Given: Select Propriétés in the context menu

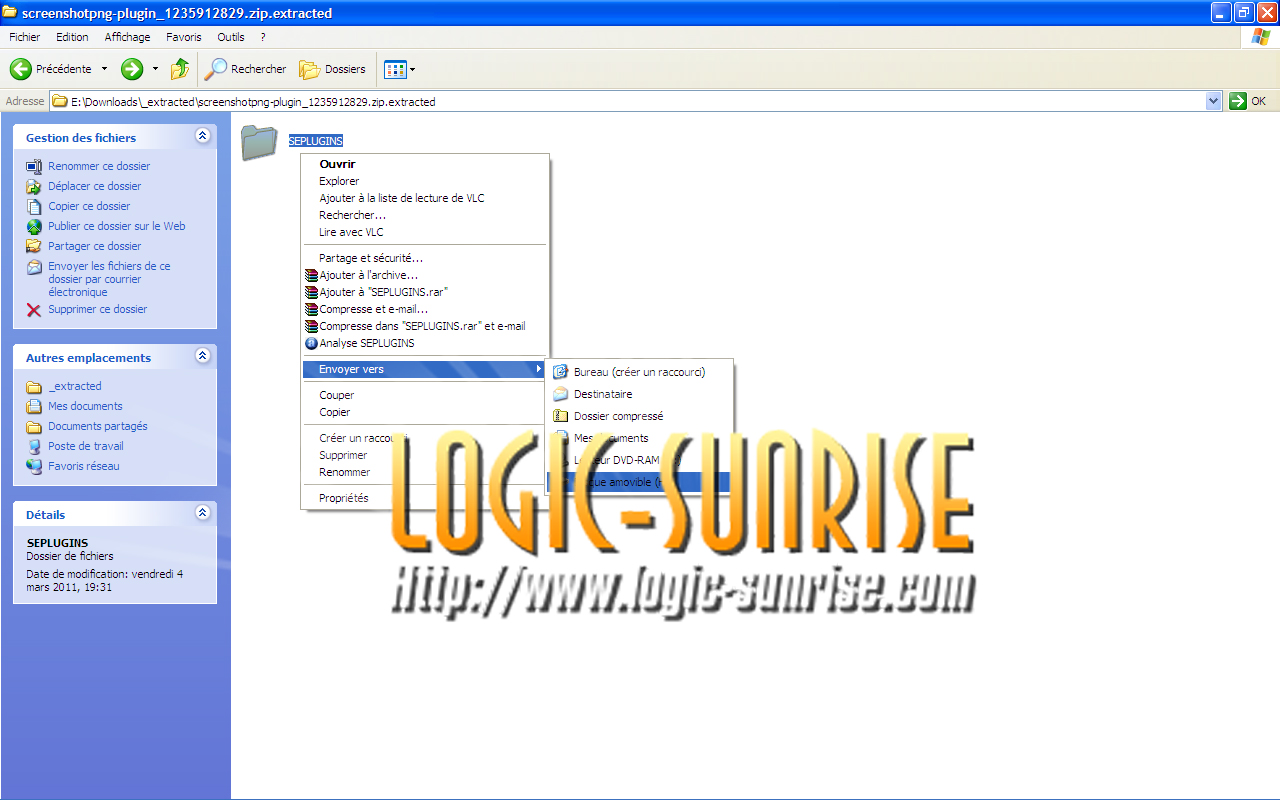Looking at the screenshot, I should click(343, 498).
